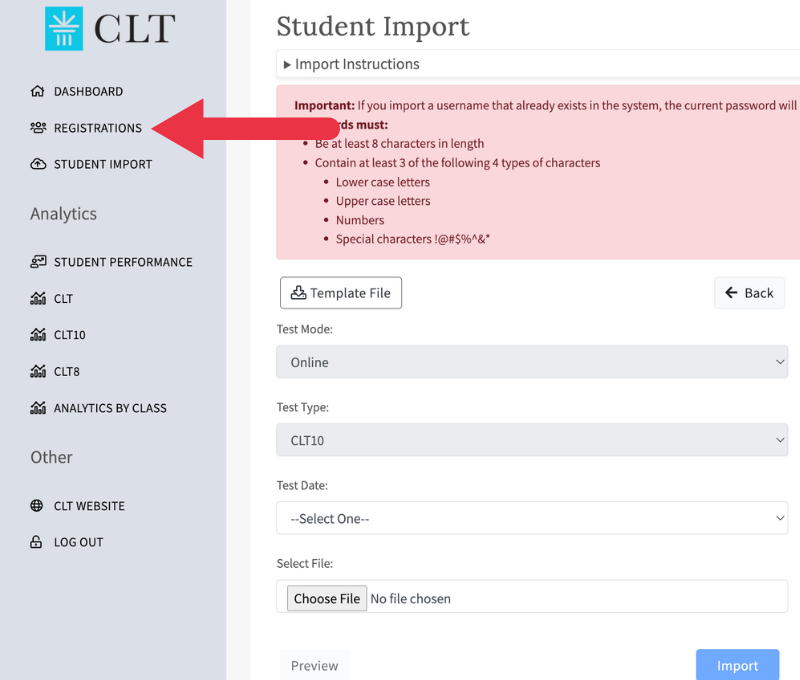Screen dimensions: 800x680
Task: Click the CLT logo at top
Action: pos(110,29)
